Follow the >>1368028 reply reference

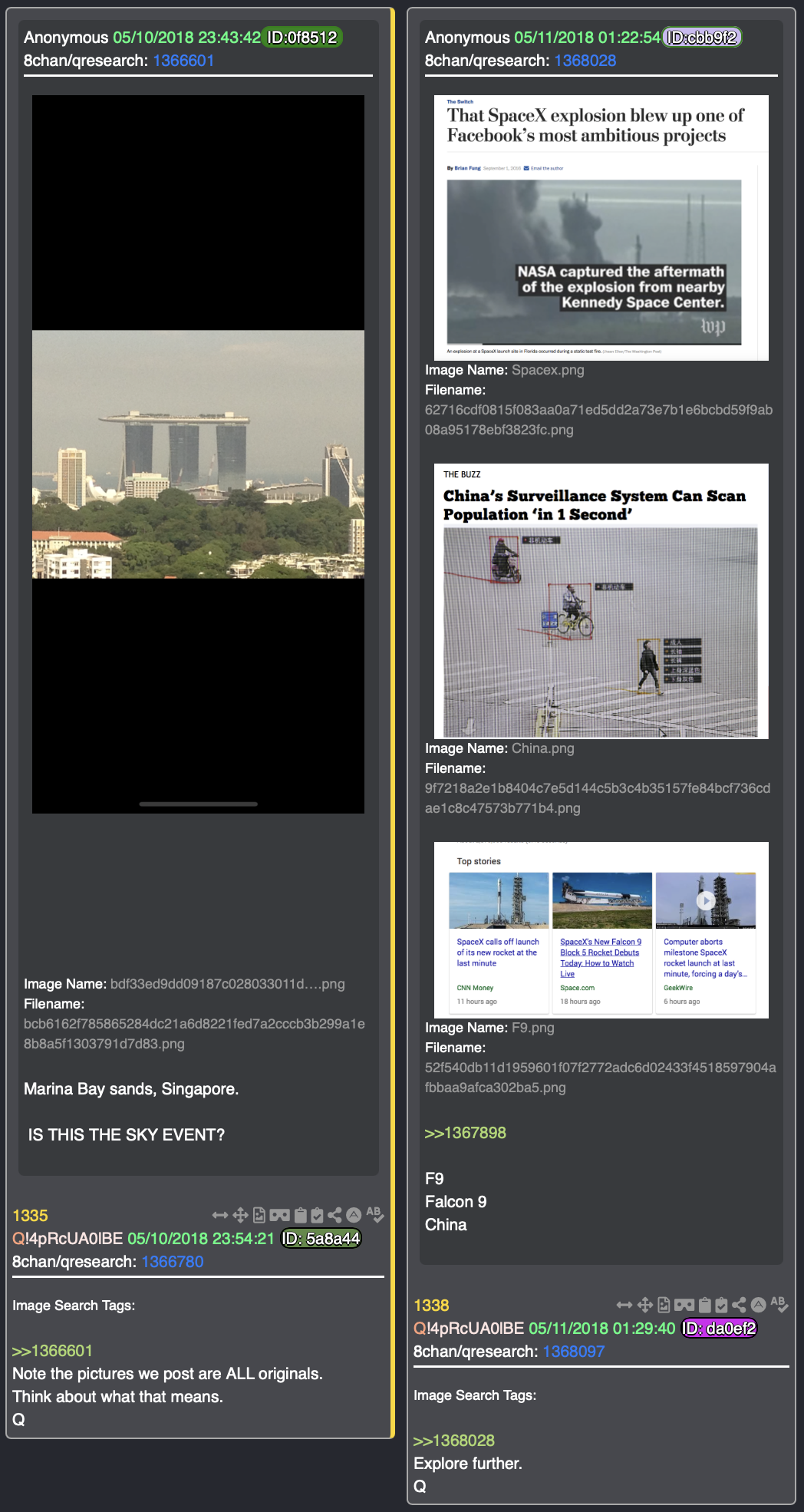tap(454, 1441)
